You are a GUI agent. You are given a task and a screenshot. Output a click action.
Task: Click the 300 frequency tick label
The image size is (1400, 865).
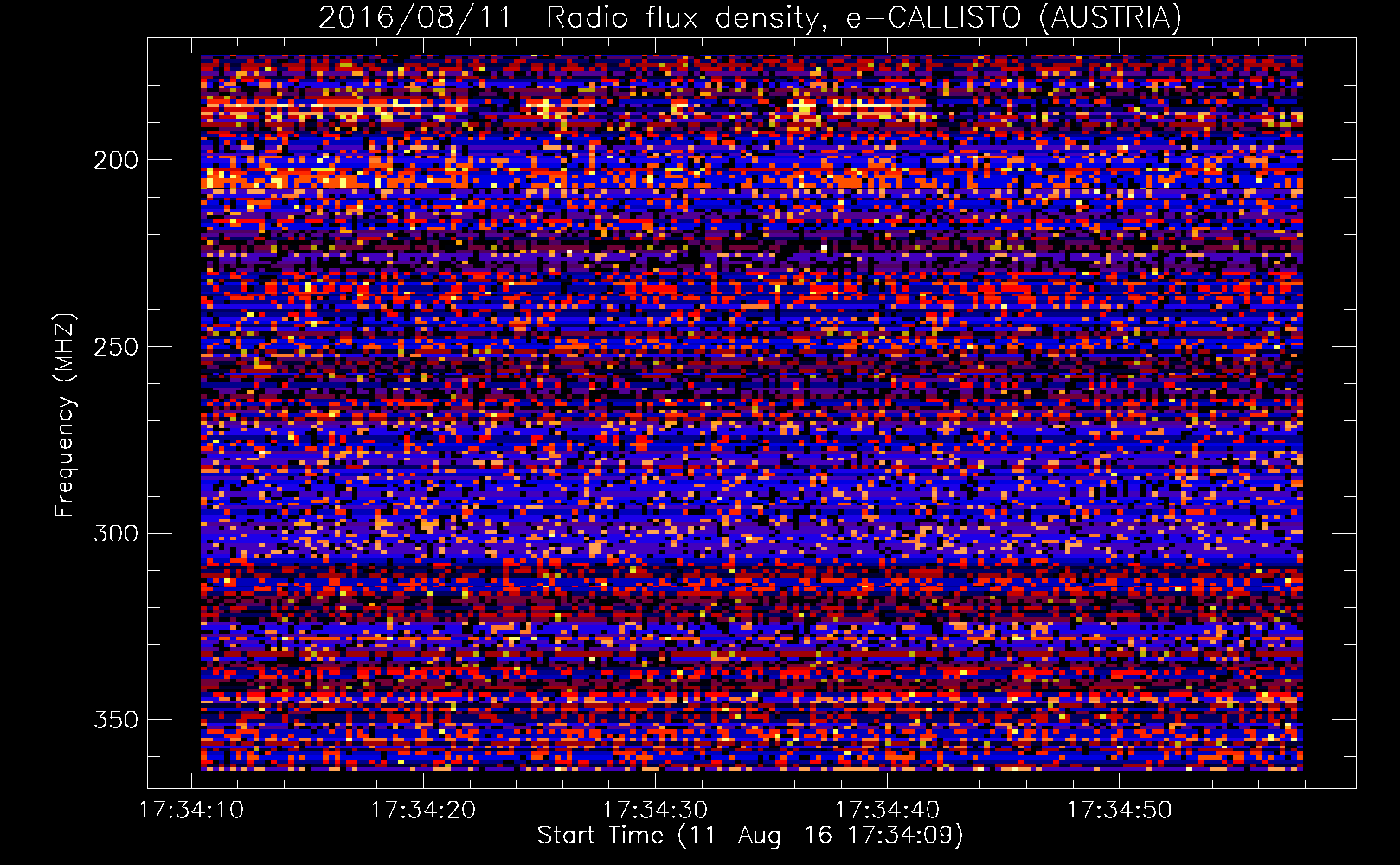click(116, 534)
